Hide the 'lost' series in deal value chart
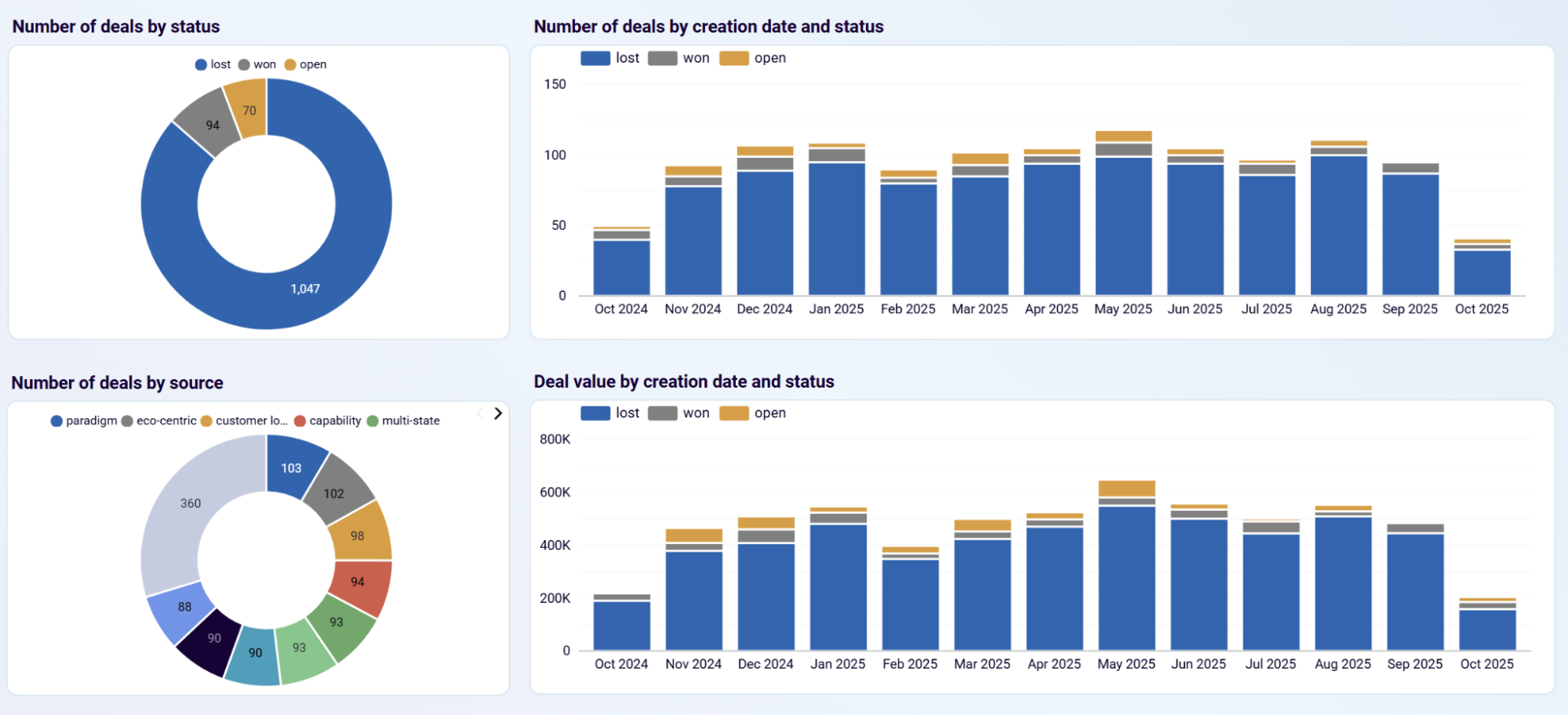The height and width of the screenshot is (715, 1568). pos(610,412)
